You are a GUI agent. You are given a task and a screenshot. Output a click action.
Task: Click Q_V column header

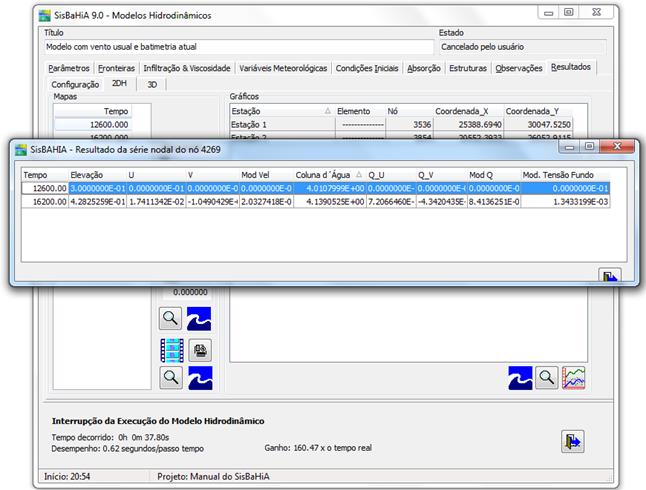442,175
